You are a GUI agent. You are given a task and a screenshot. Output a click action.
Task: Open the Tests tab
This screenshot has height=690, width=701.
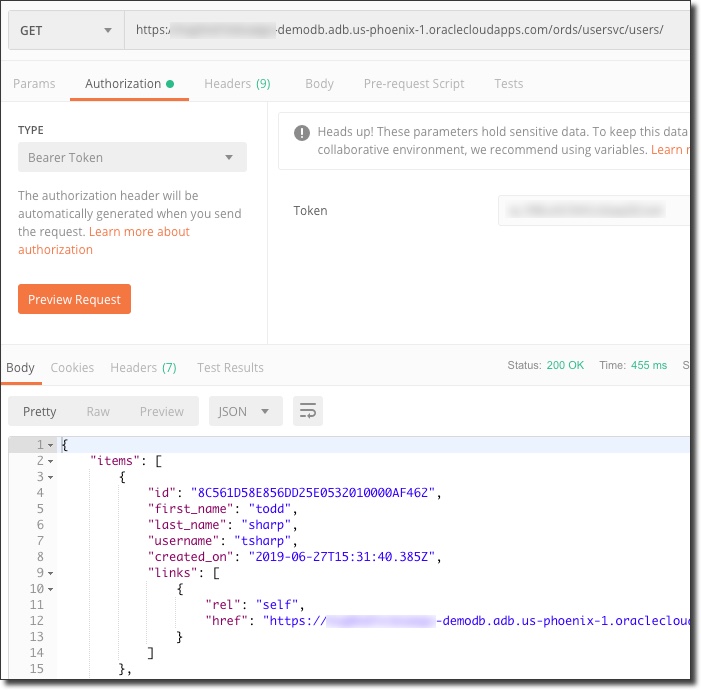tap(508, 84)
